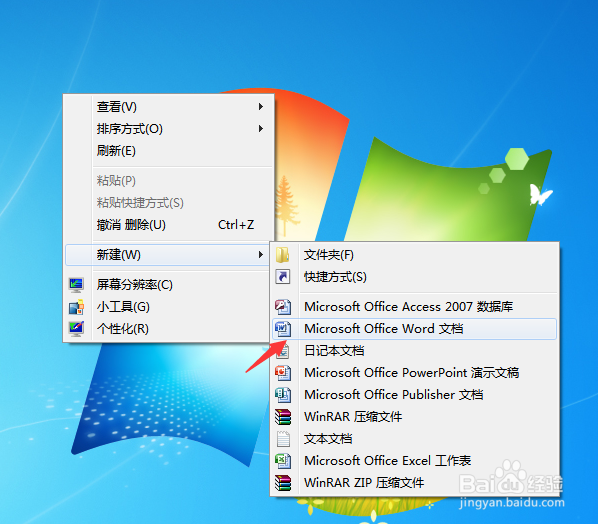This screenshot has height=524, width=598.
Task: Click the shortcut arrow icon beside 快捷方式(S)
Action: click(x=283, y=276)
